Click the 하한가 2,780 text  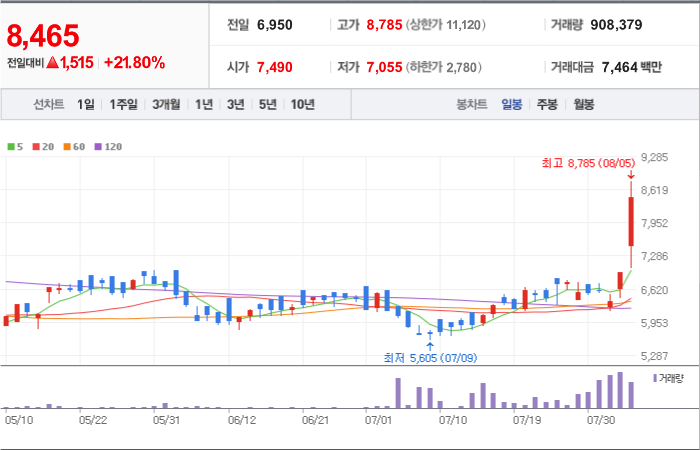443,67
